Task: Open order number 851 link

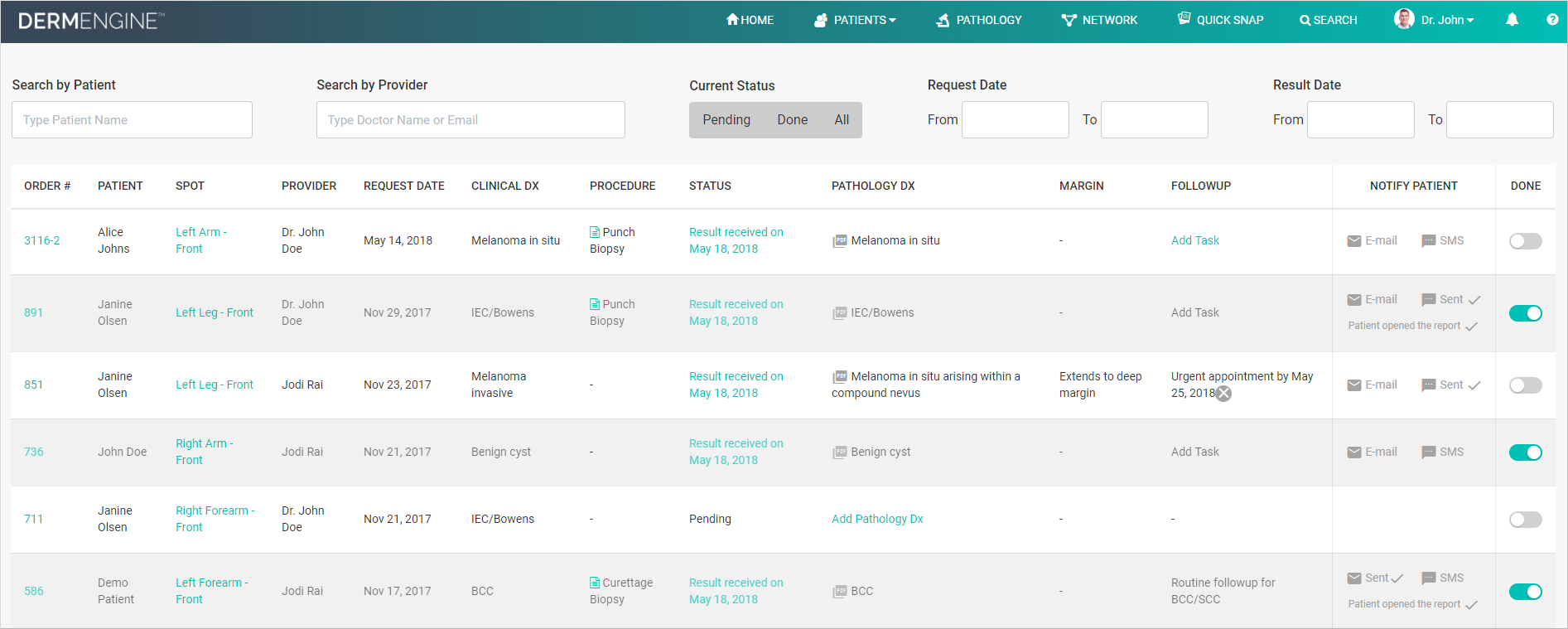Action: coord(33,385)
